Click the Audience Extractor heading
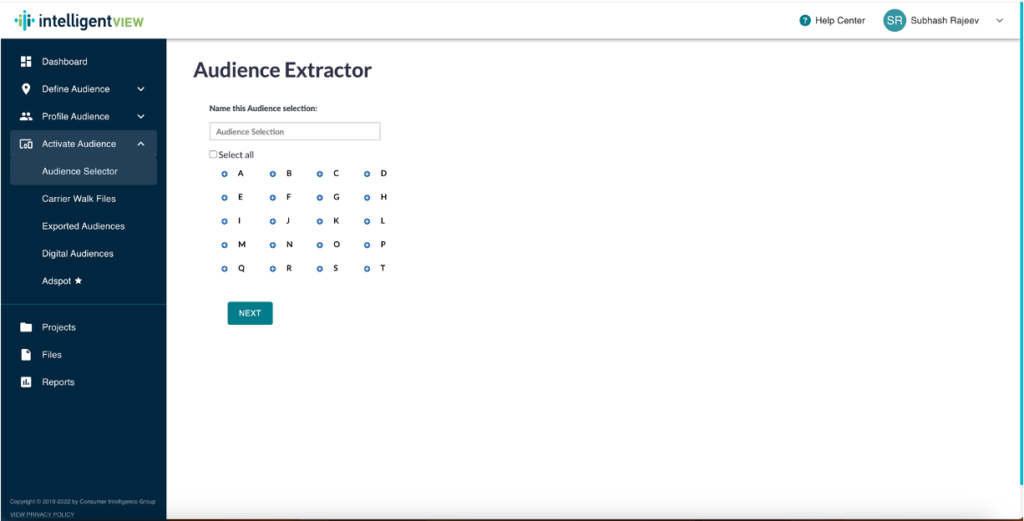 coord(282,71)
